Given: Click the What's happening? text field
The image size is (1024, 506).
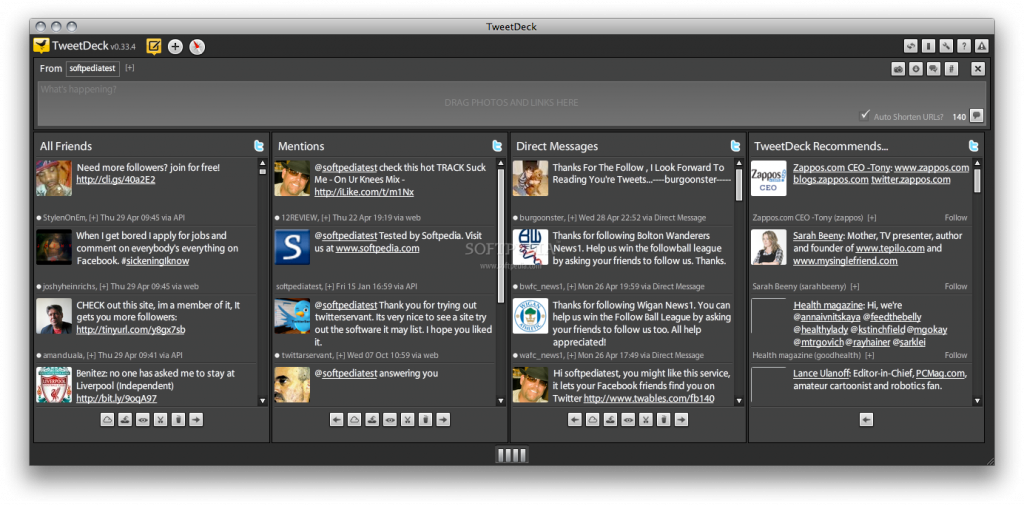Looking at the screenshot, I should click(x=511, y=103).
